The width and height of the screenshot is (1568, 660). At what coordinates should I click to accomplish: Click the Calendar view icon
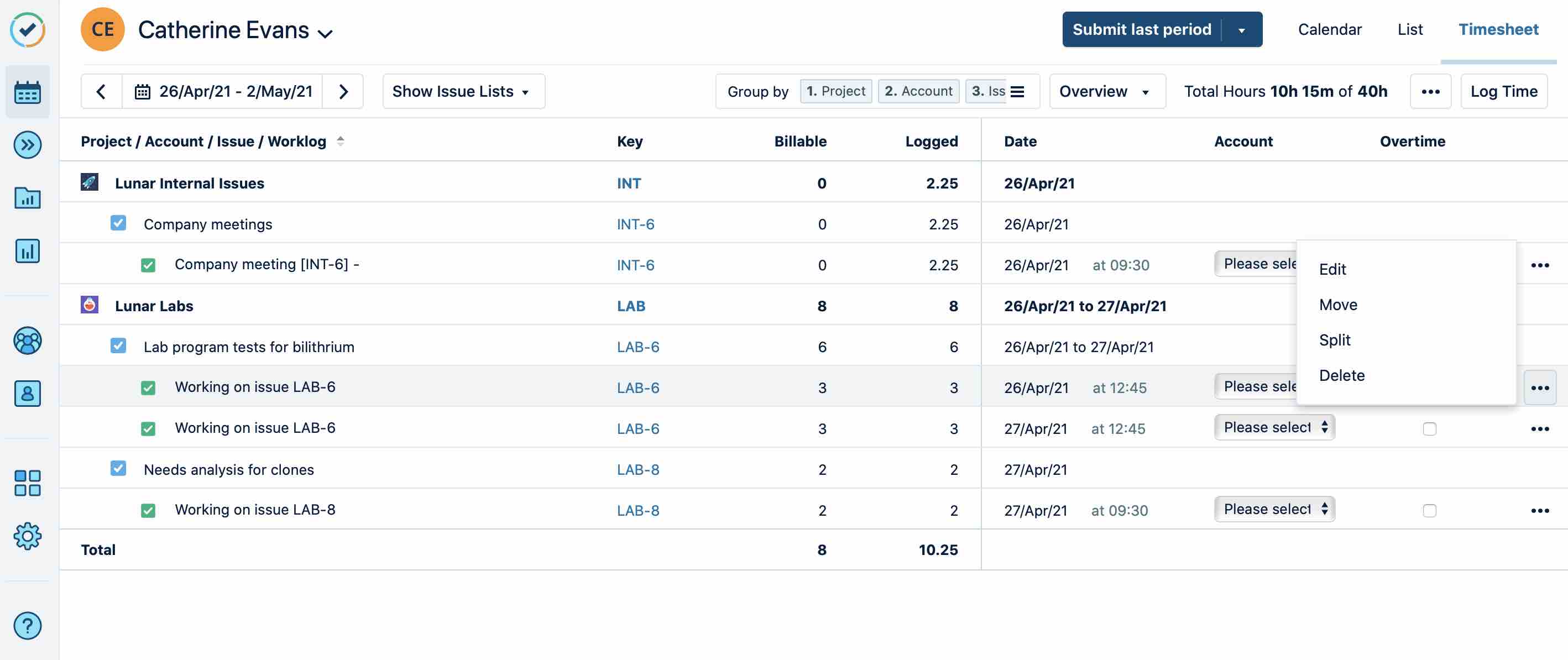pos(27,91)
